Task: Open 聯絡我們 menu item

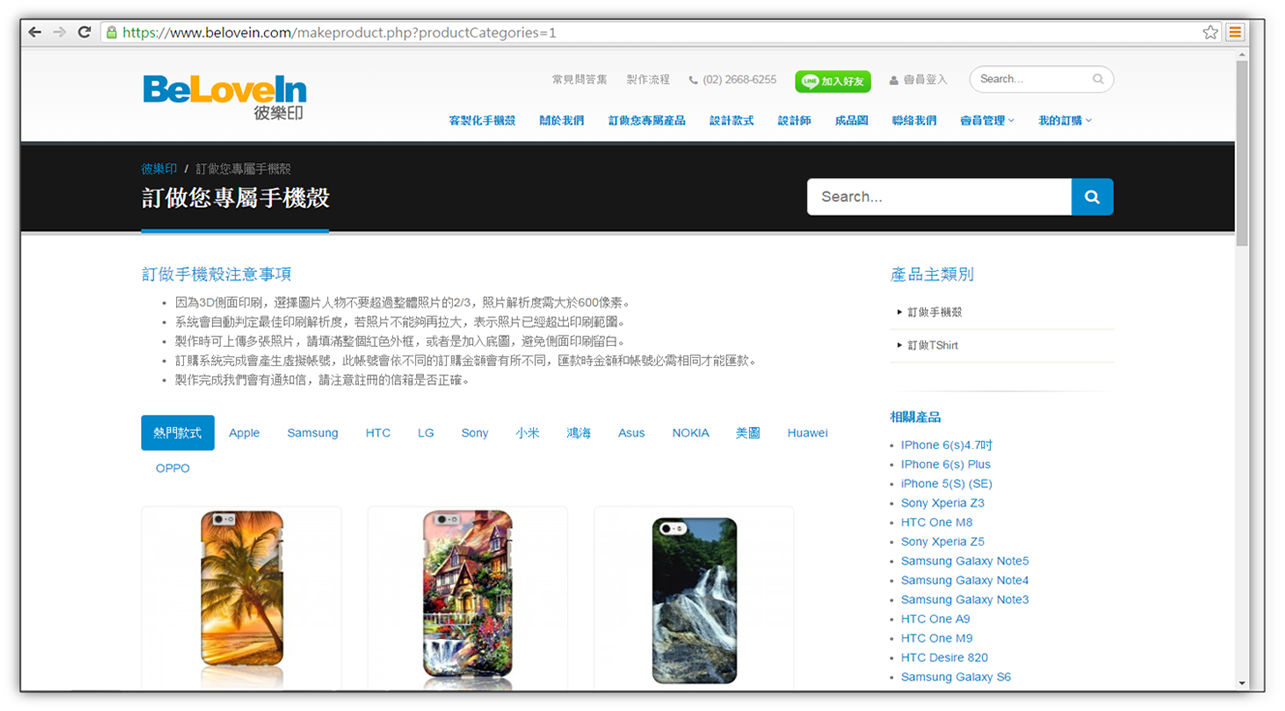Action: pyautogui.click(x=914, y=120)
